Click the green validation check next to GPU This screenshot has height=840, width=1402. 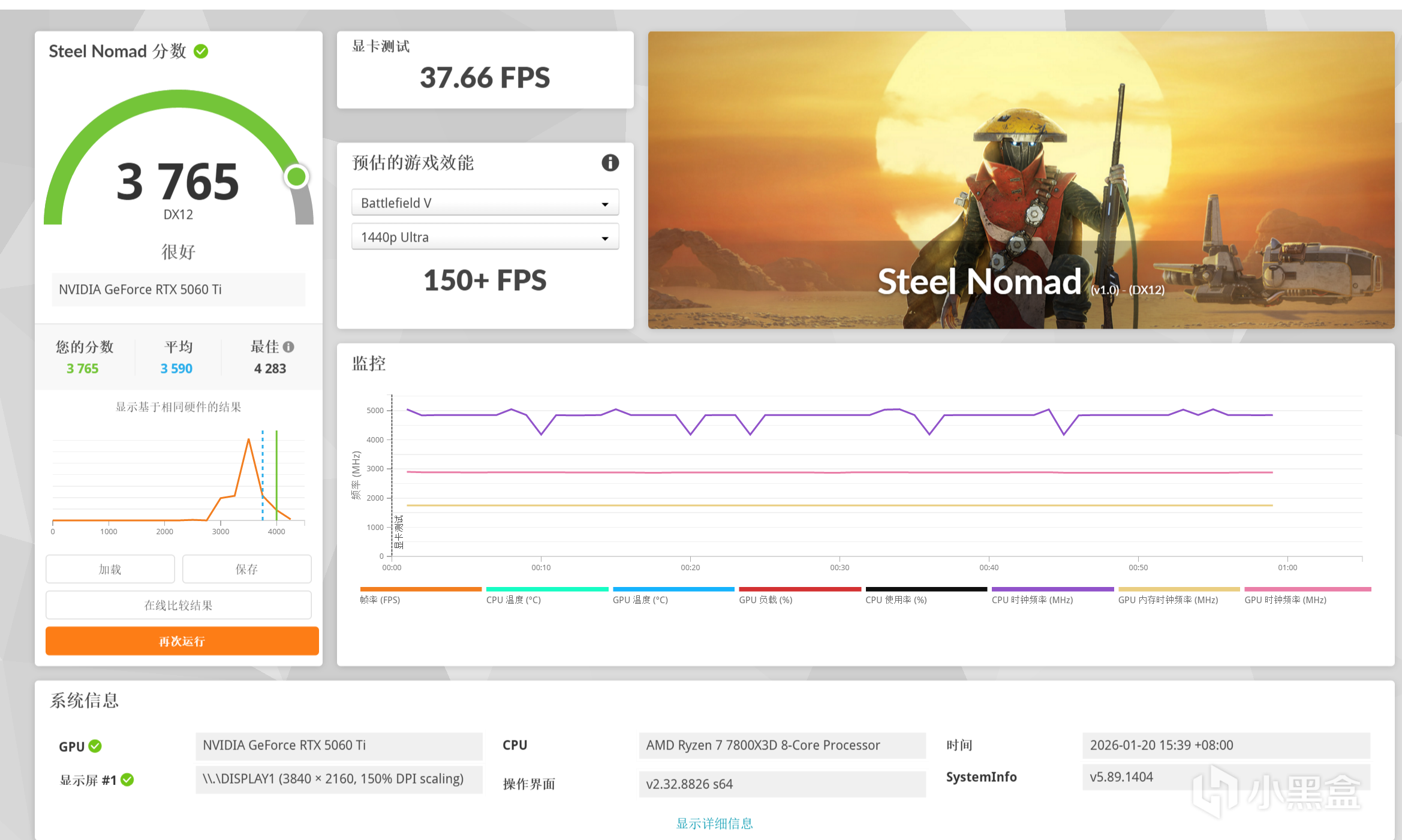(x=95, y=746)
